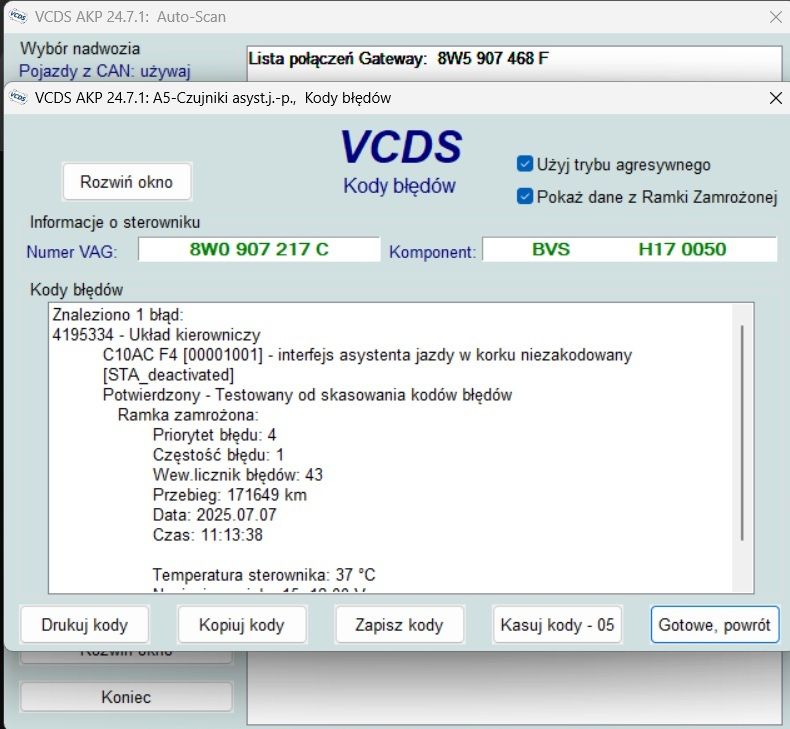
Task: Click the Potwierdzony - Testowany status line
Action: 307,394
